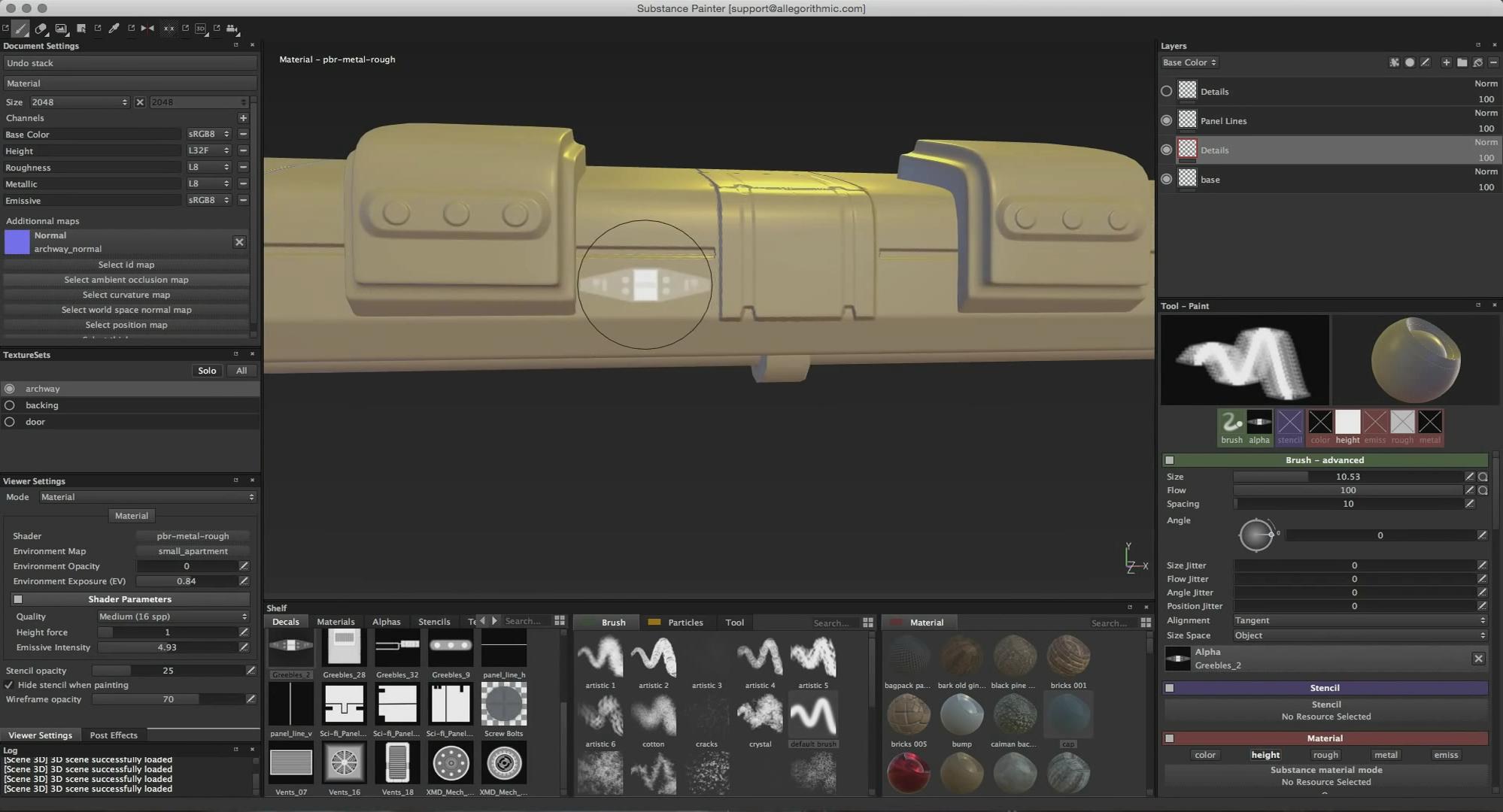Show the hidden top Details layer

point(1166,91)
